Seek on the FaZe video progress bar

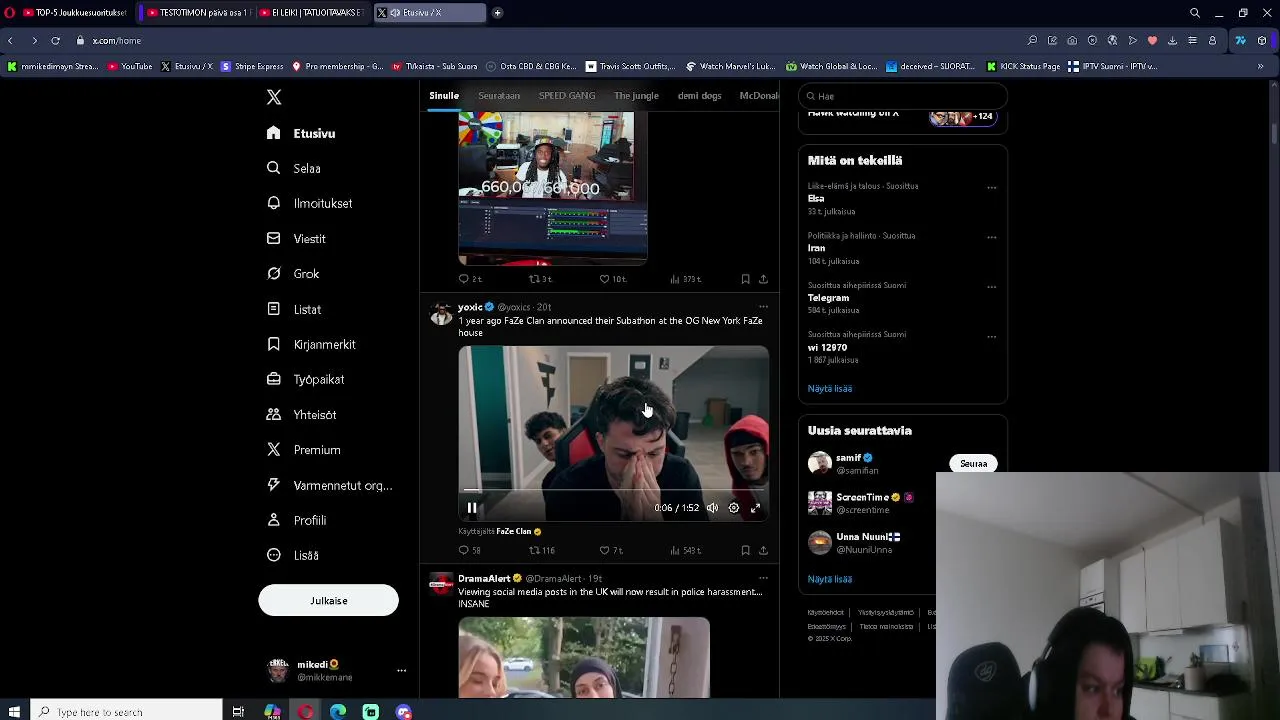coord(613,490)
